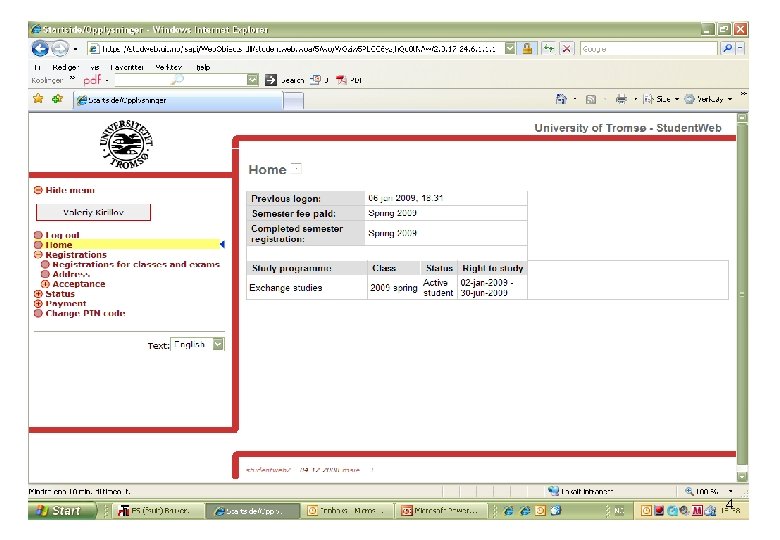Viewport: 780px width, 540px height.
Task: Click the Outlook quick launch icon
Action: pyautogui.click(x=540, y=511)
